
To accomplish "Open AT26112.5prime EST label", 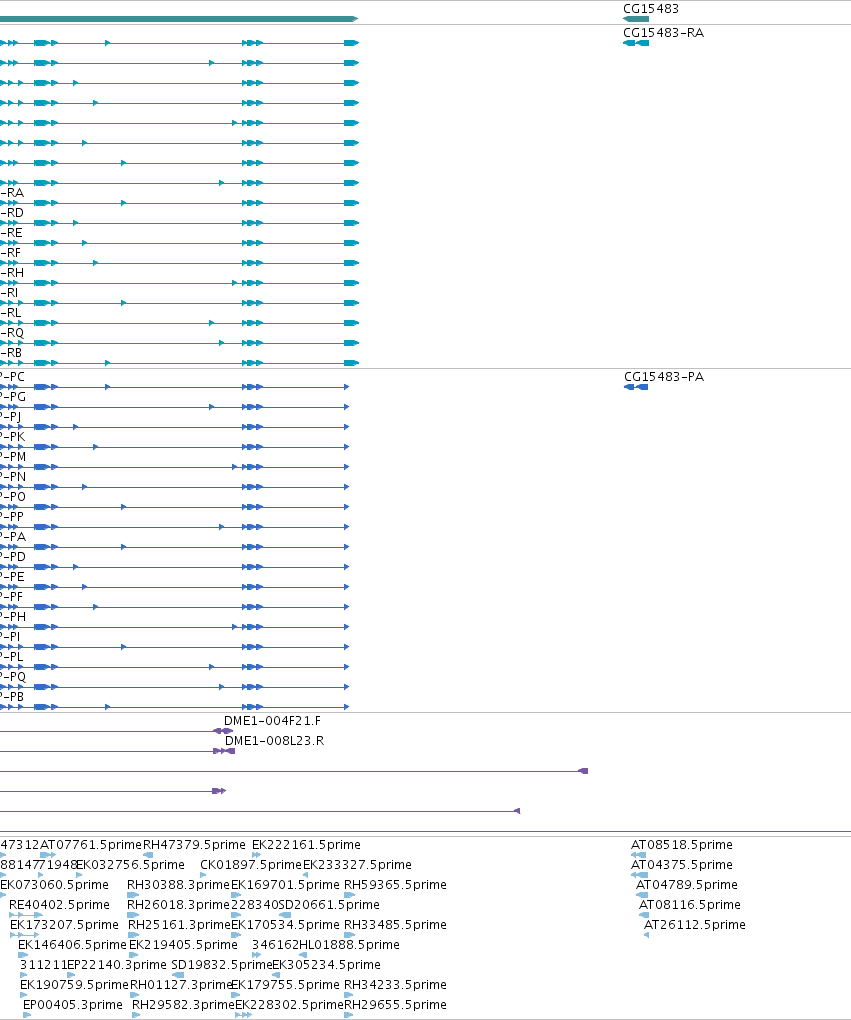I will [x=695, y=925].
